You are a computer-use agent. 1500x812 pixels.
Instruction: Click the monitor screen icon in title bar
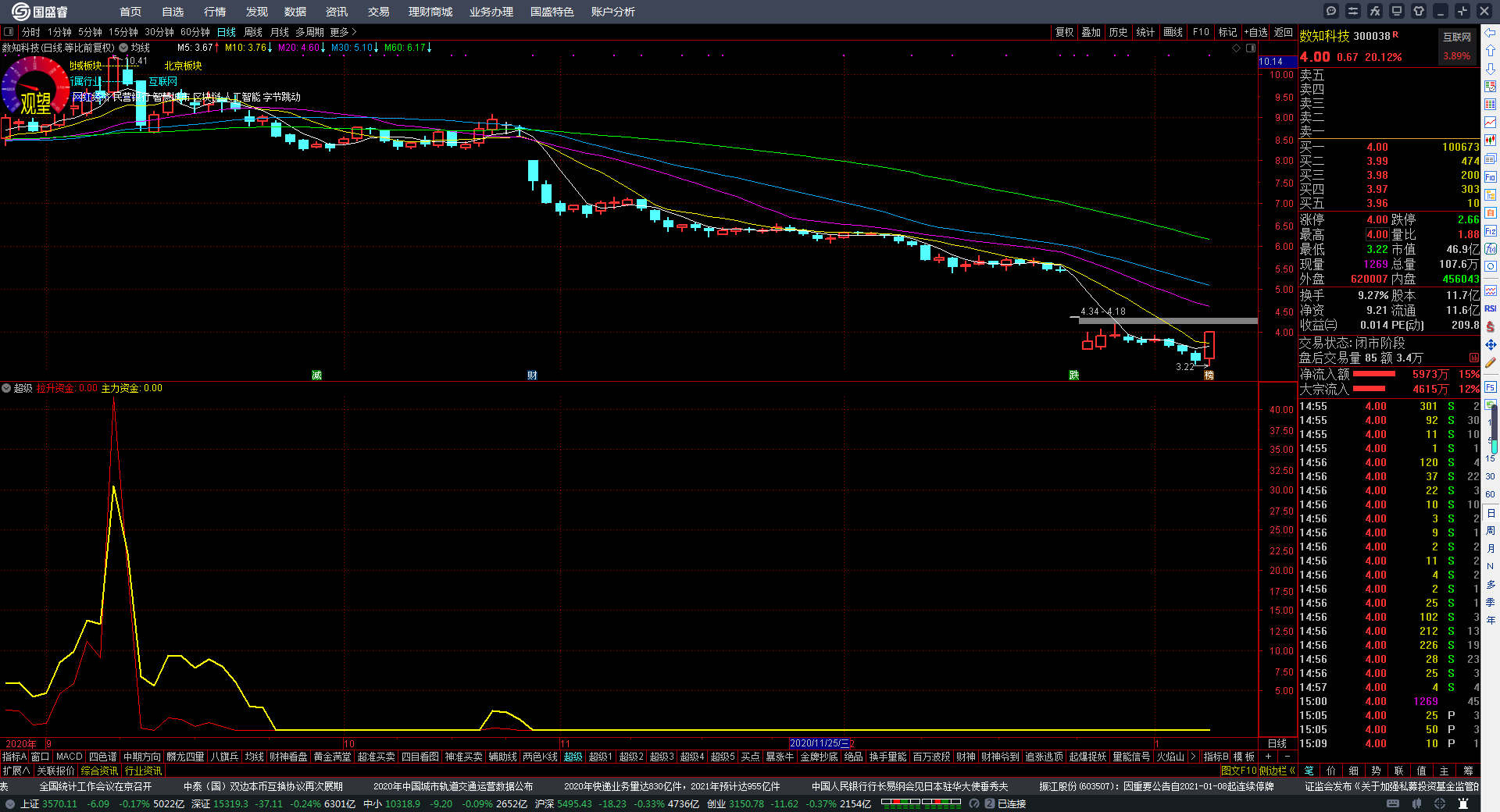(1397, 11)
